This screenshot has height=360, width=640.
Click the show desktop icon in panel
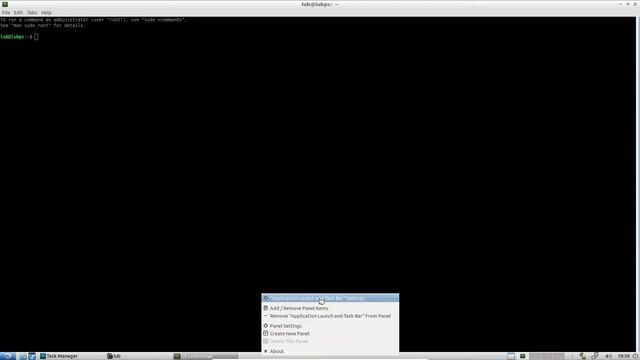(x=511, y=356)
